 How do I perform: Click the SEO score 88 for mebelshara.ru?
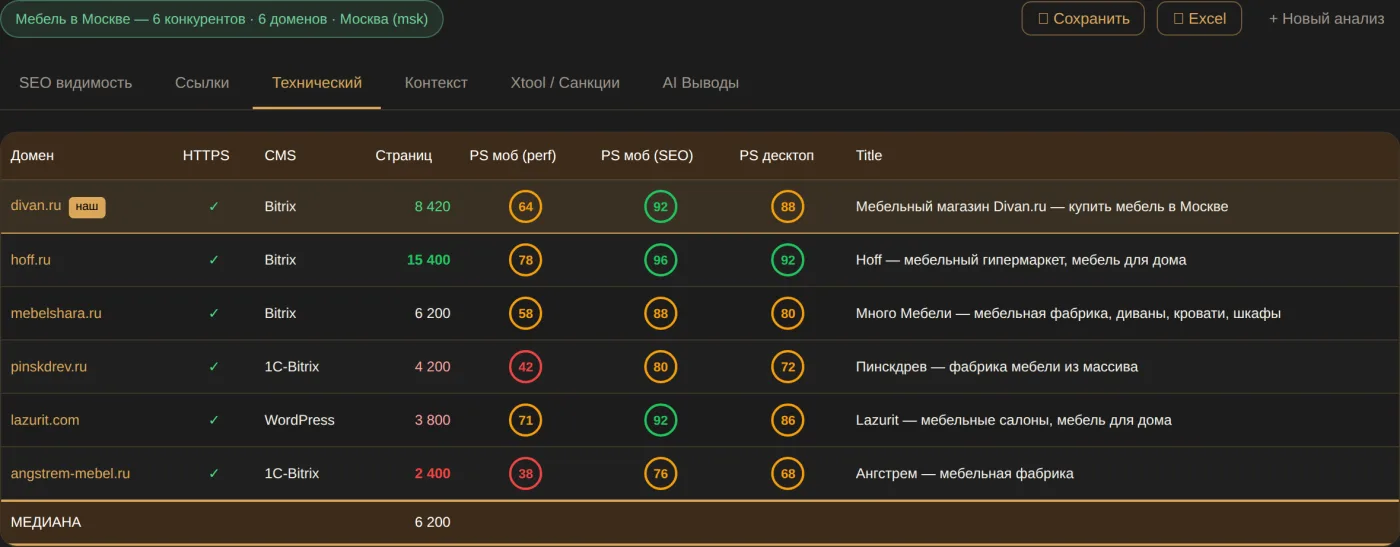coord(660,313)
